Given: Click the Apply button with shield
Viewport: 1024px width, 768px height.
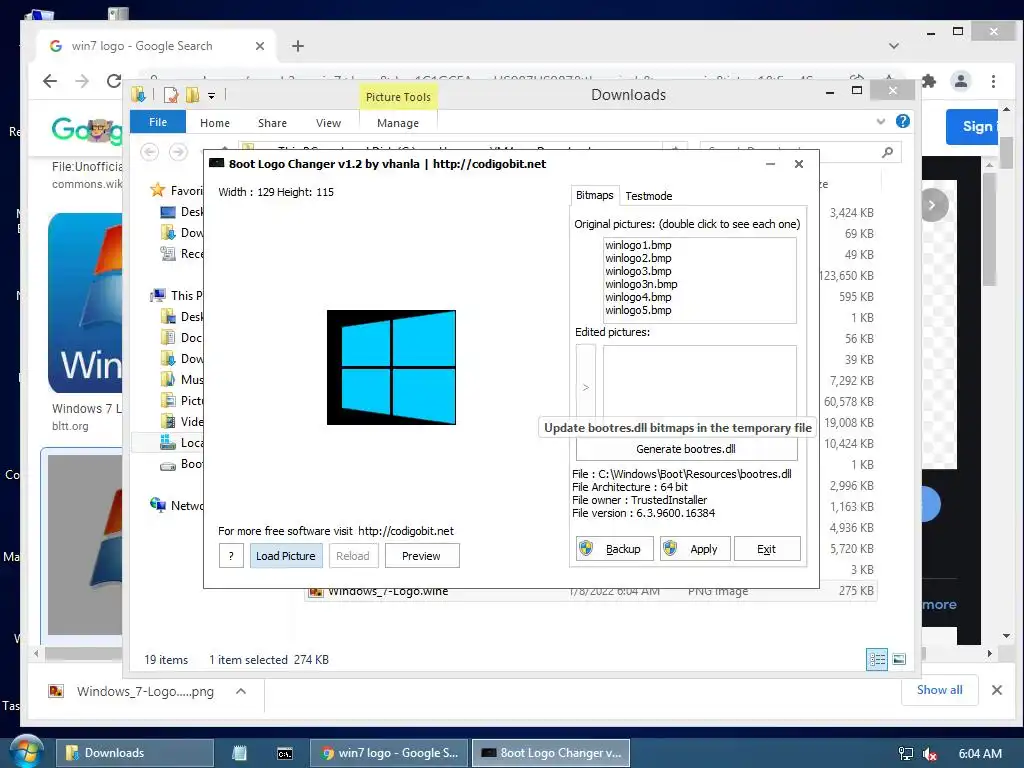Looking at the screenshot, I should [x=694, y=549].
